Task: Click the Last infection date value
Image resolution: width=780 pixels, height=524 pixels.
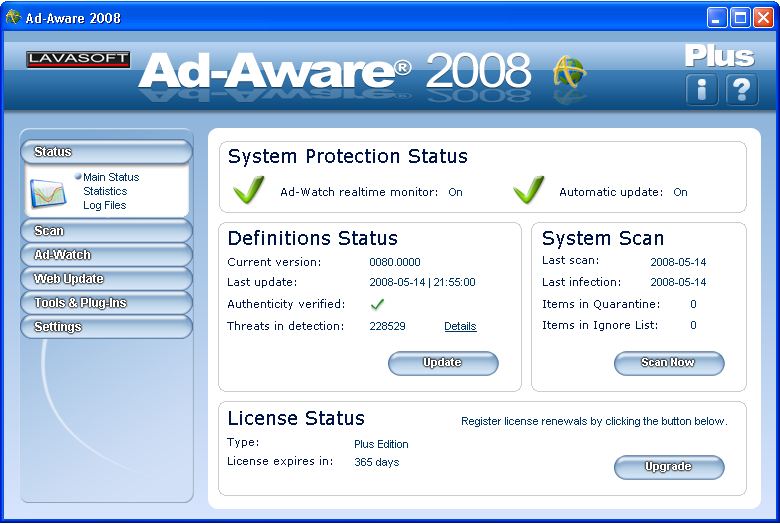Action: click(x=678, y=282)
